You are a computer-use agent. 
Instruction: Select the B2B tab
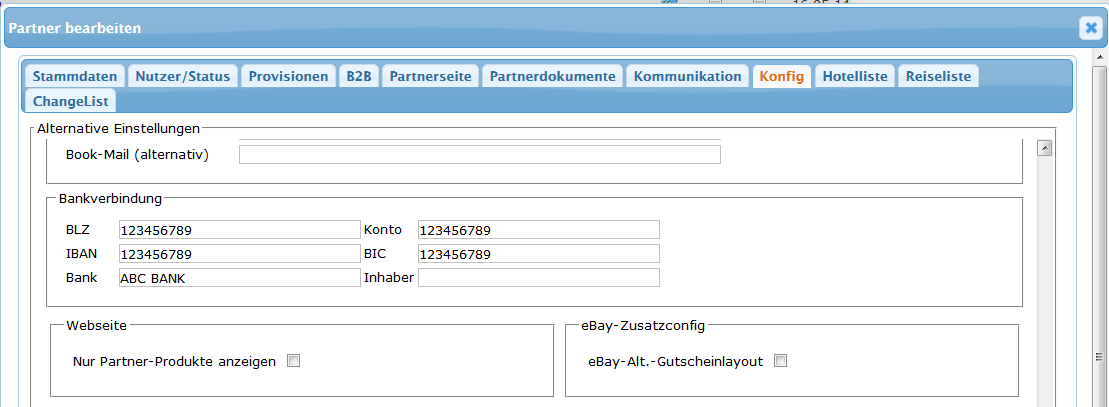tap(359, 76)
